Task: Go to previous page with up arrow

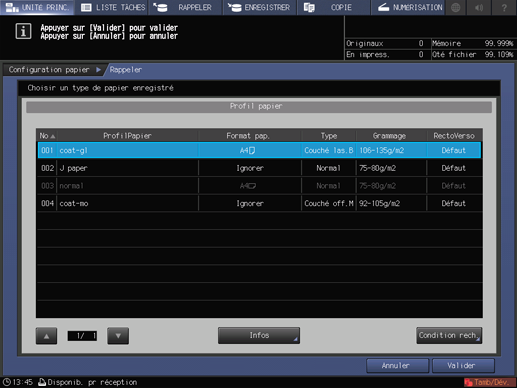Action: [x=46, y=336]
